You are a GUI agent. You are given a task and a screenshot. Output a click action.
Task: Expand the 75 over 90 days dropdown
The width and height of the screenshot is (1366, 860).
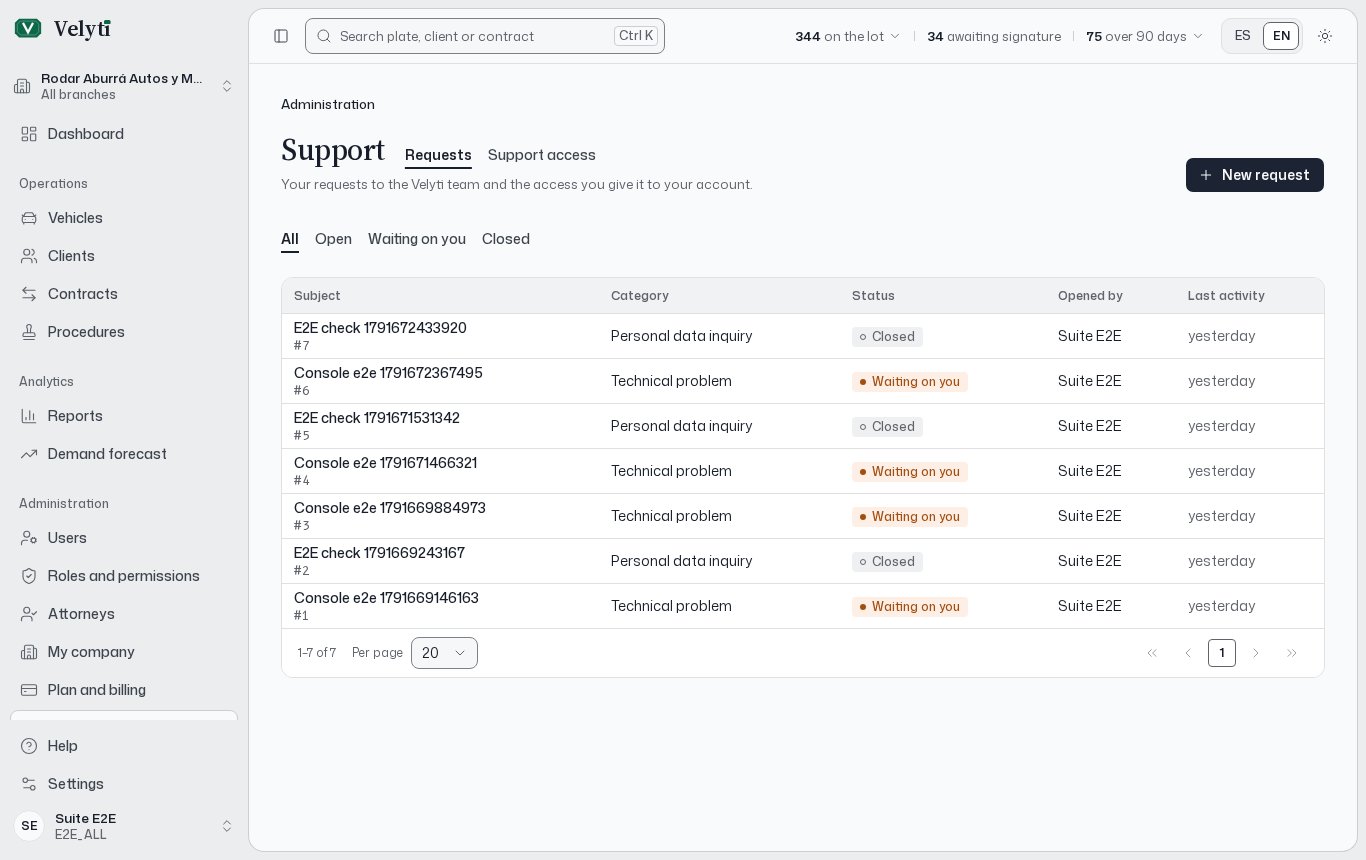[x=1145, y=36]
